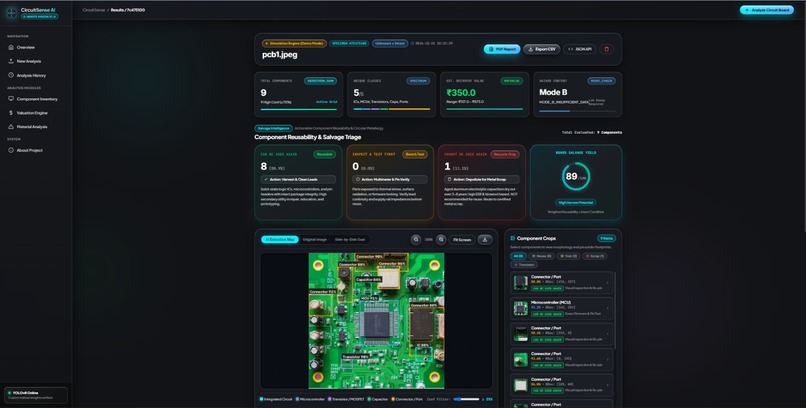Click the CircuitSense AI logo icon
Image resolution: width=806 pixels, height=408 pixels.
pyautogui.click(x=11, y=13)
